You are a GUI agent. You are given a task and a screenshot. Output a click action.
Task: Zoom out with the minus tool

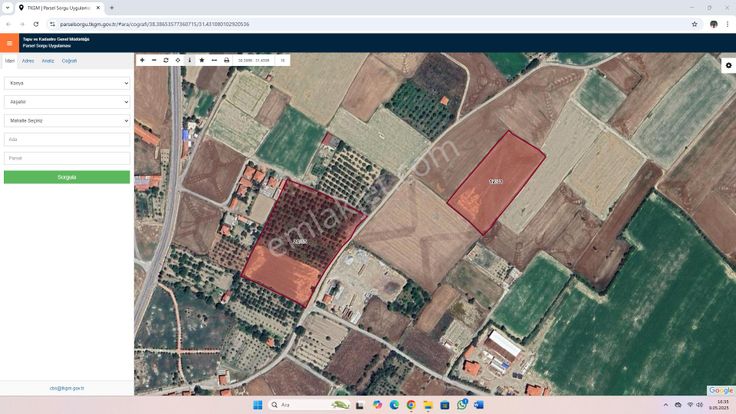tap(154, 60)
